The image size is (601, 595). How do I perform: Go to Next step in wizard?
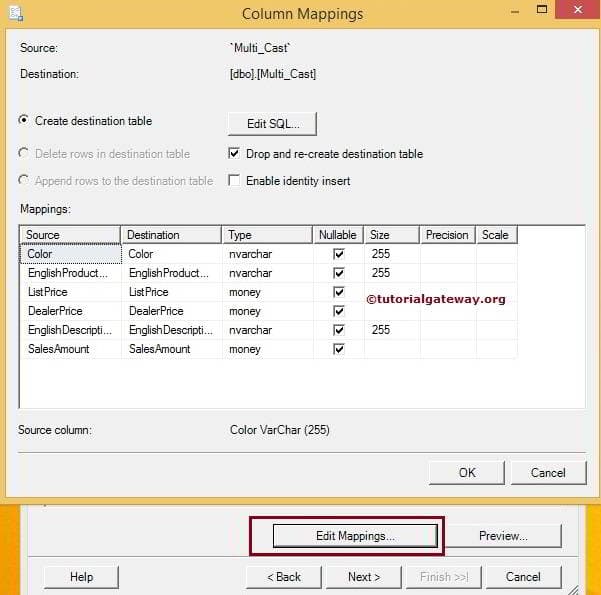coord(364,577)
